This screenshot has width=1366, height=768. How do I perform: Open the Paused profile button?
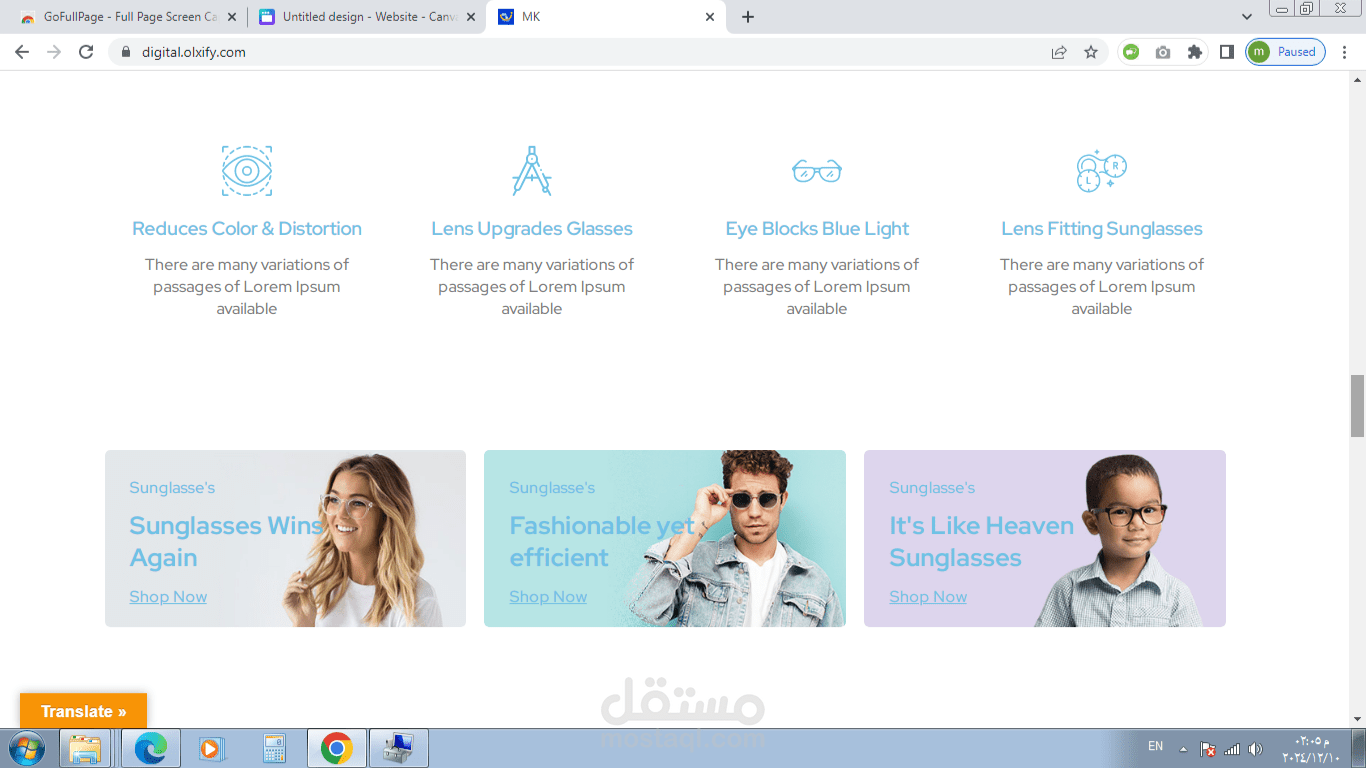(x=1286, y=52)
